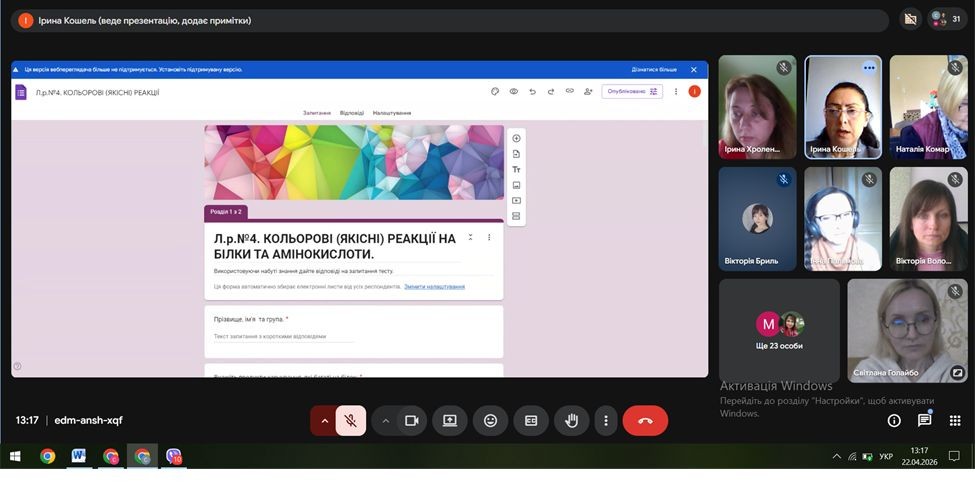Open the form help question-mark icon
The height and width of the screenshot is (493, 975).
[17, 366]
